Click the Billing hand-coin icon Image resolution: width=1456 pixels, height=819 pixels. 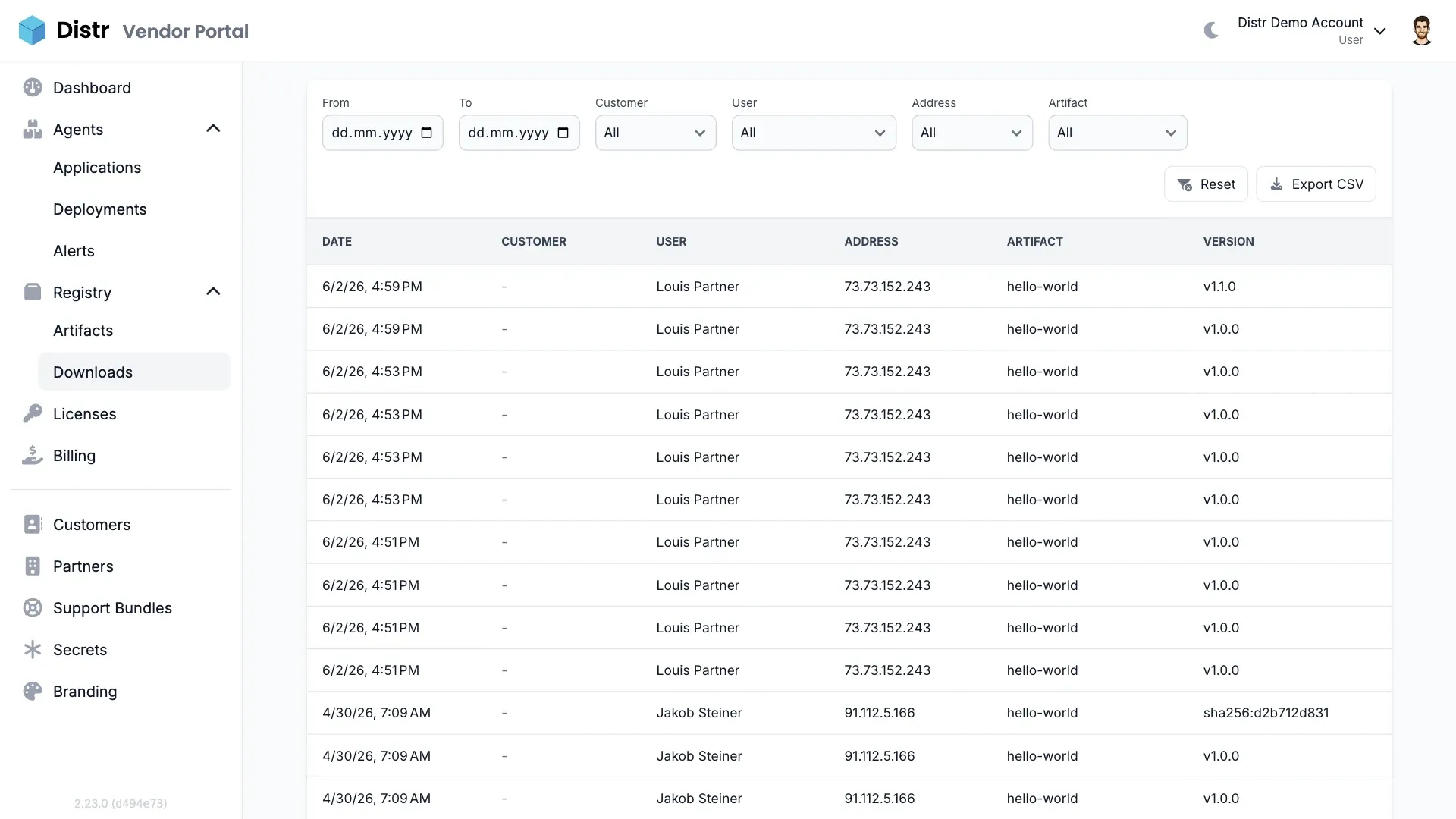(x=33, y=455)
